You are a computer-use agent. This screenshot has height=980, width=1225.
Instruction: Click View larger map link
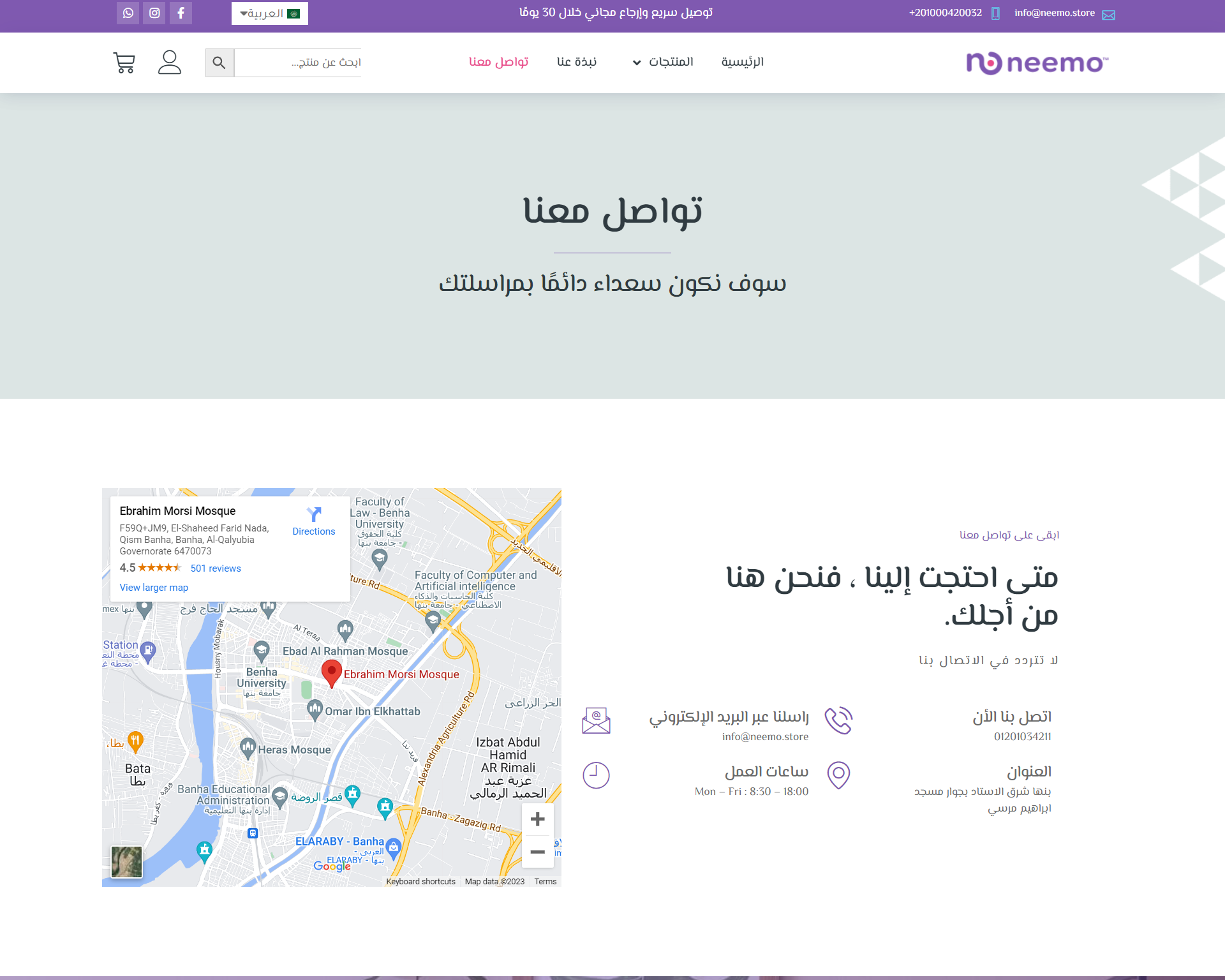(154, 588)
